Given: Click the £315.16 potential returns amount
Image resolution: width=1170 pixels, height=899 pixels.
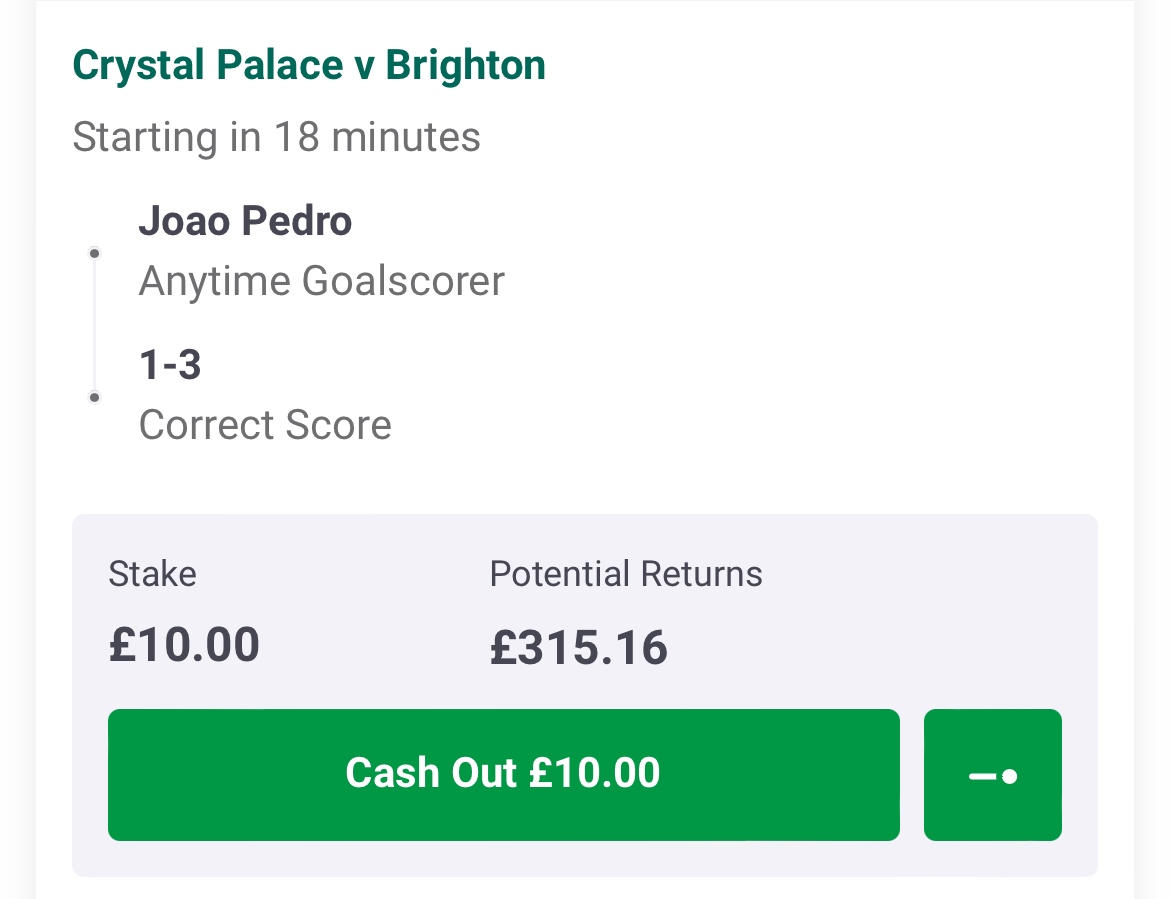Looking at the screenshot, I should (578, 647).
